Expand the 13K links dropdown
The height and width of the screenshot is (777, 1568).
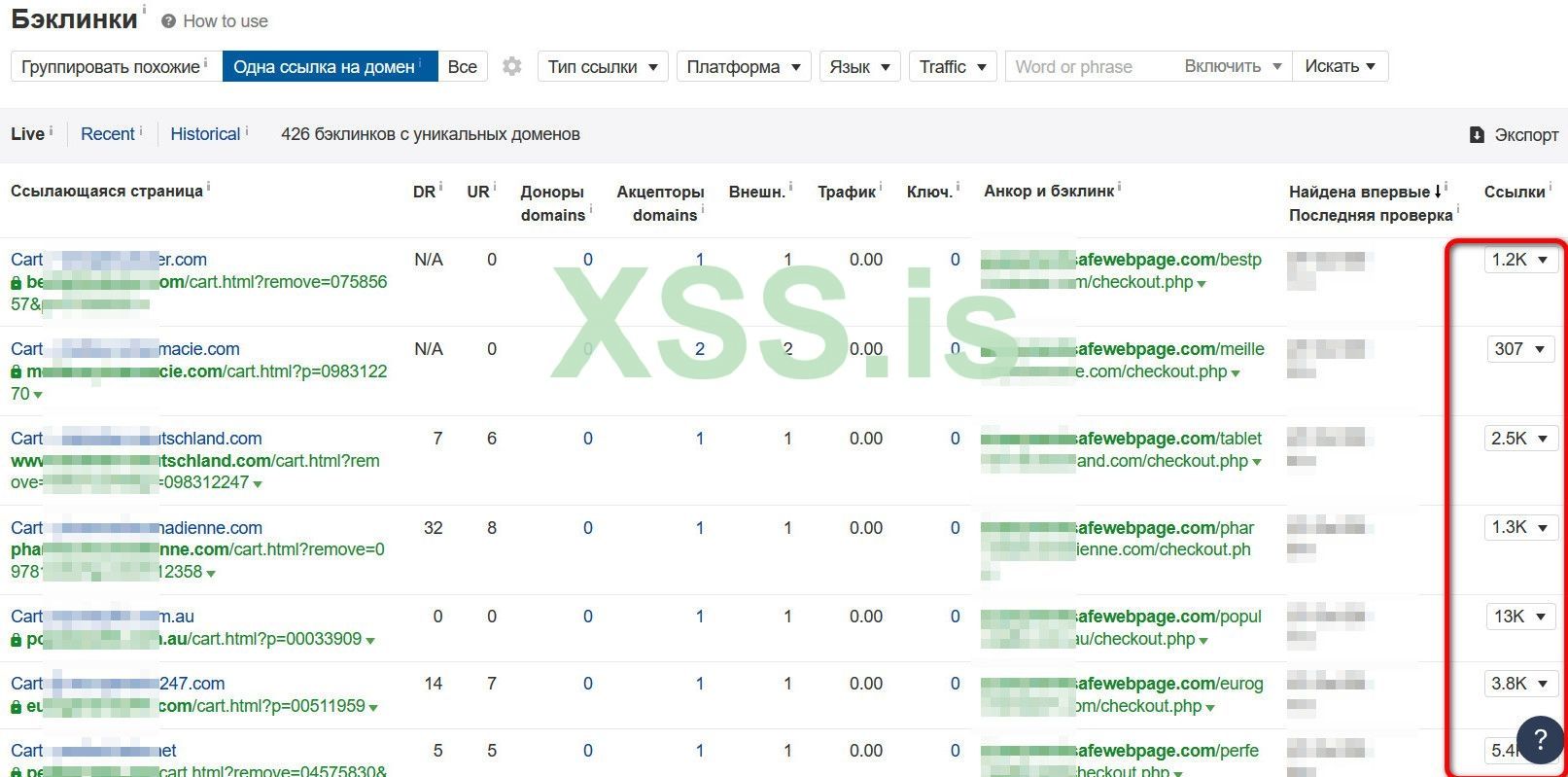pos(1521,617)
